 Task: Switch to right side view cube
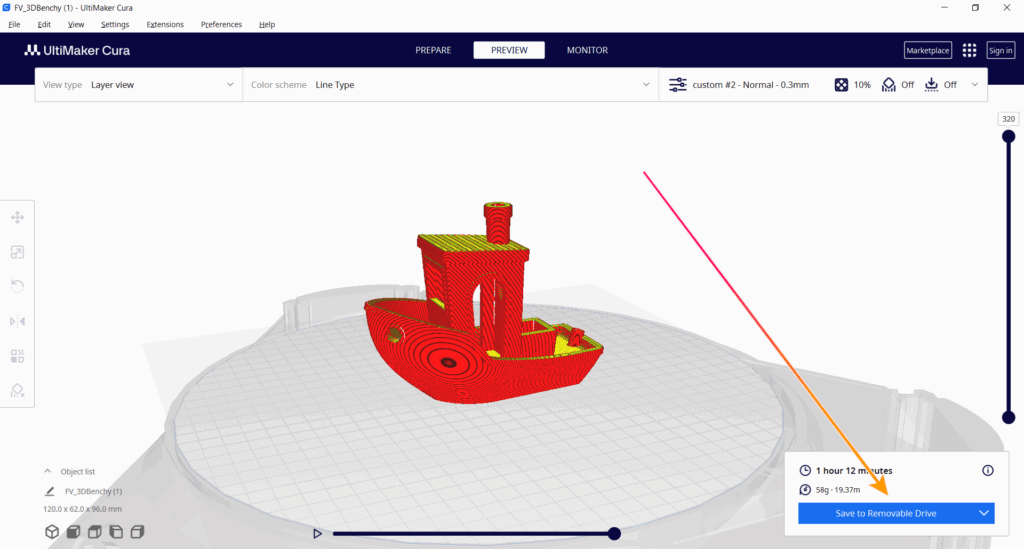[137, 531]
